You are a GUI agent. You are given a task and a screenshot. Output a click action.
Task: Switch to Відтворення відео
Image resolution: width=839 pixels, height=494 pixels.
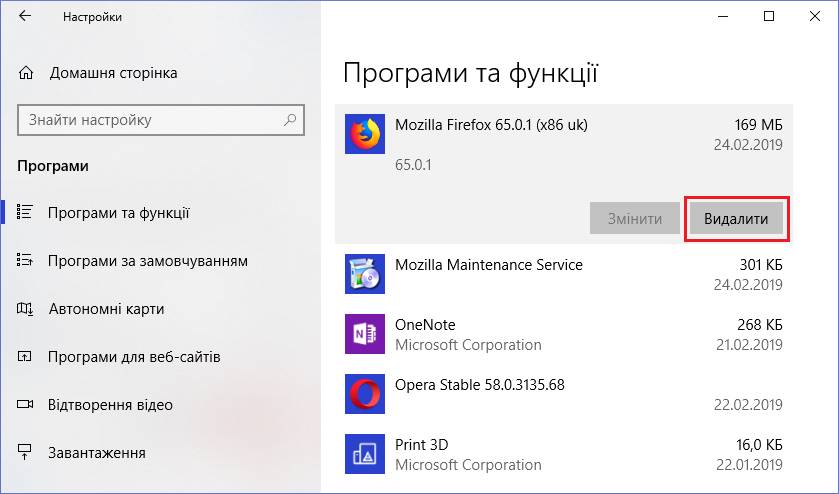coord(110,405)
